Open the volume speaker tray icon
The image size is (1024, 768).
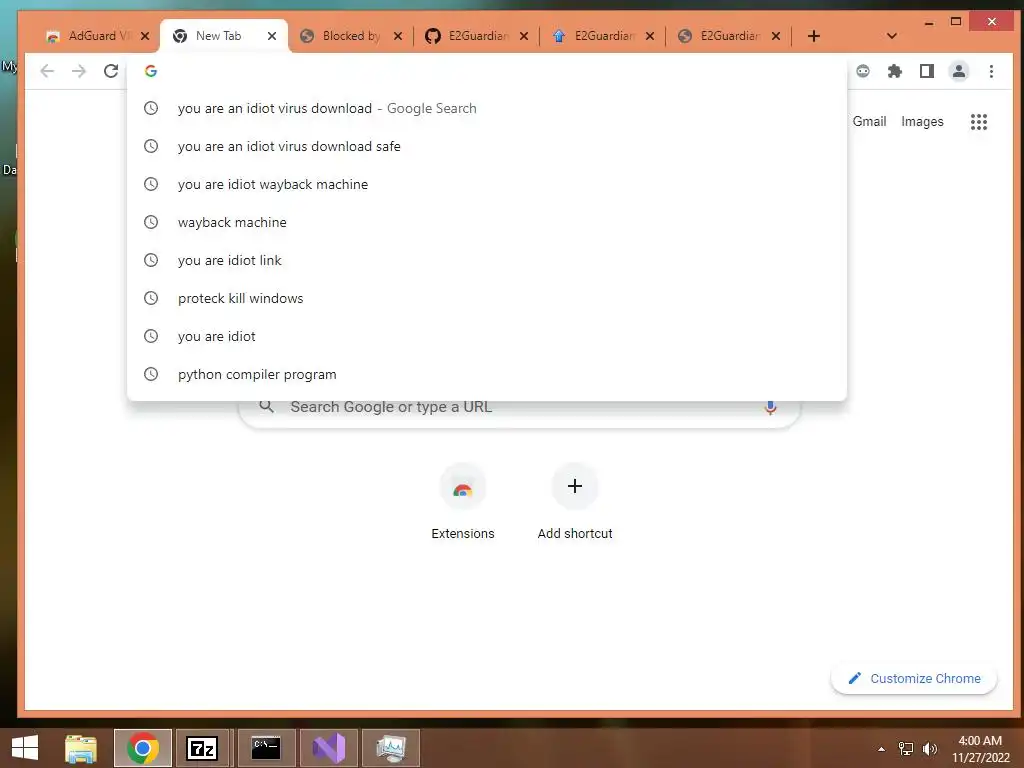pyautogui.click(x=930, y=749)
